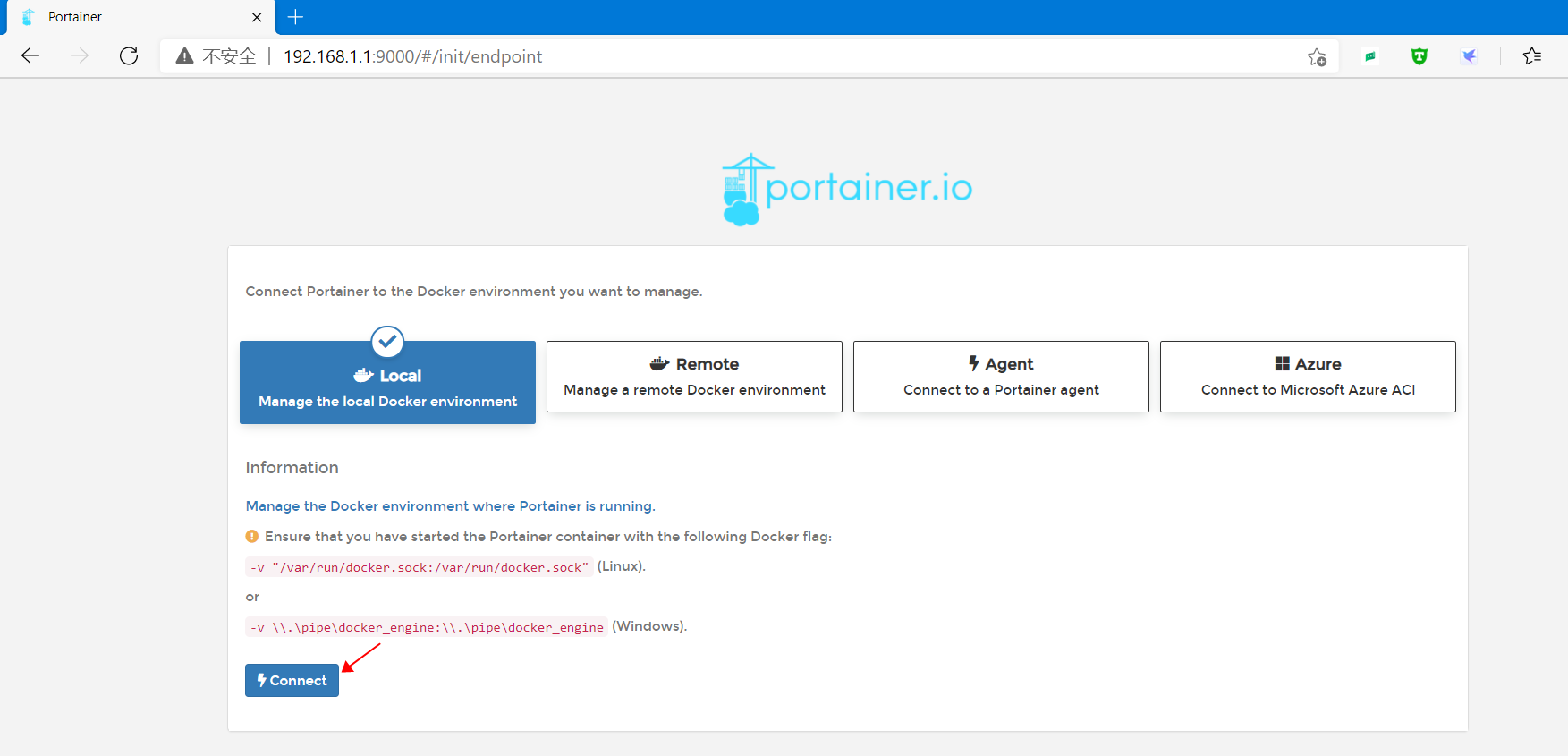
Task: Add this page to favorites star icon
Action: tap(1317, 57)
